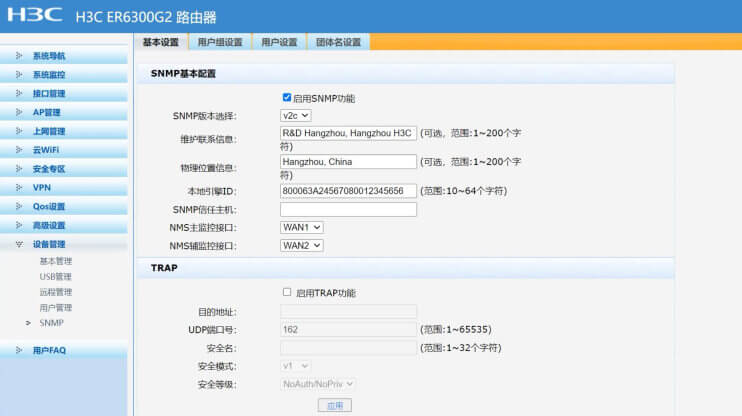Open NMS辅监控接口 WAN2 dropdown

[301, 246]
